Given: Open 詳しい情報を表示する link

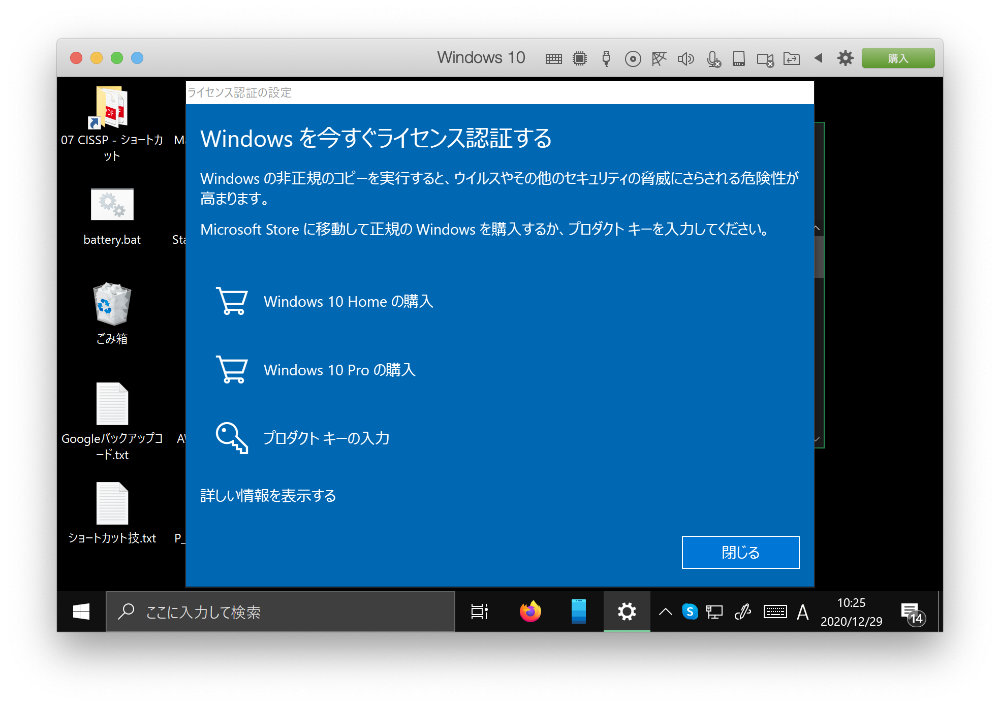Looking at the screenshot, I should [x=268, y=495].
